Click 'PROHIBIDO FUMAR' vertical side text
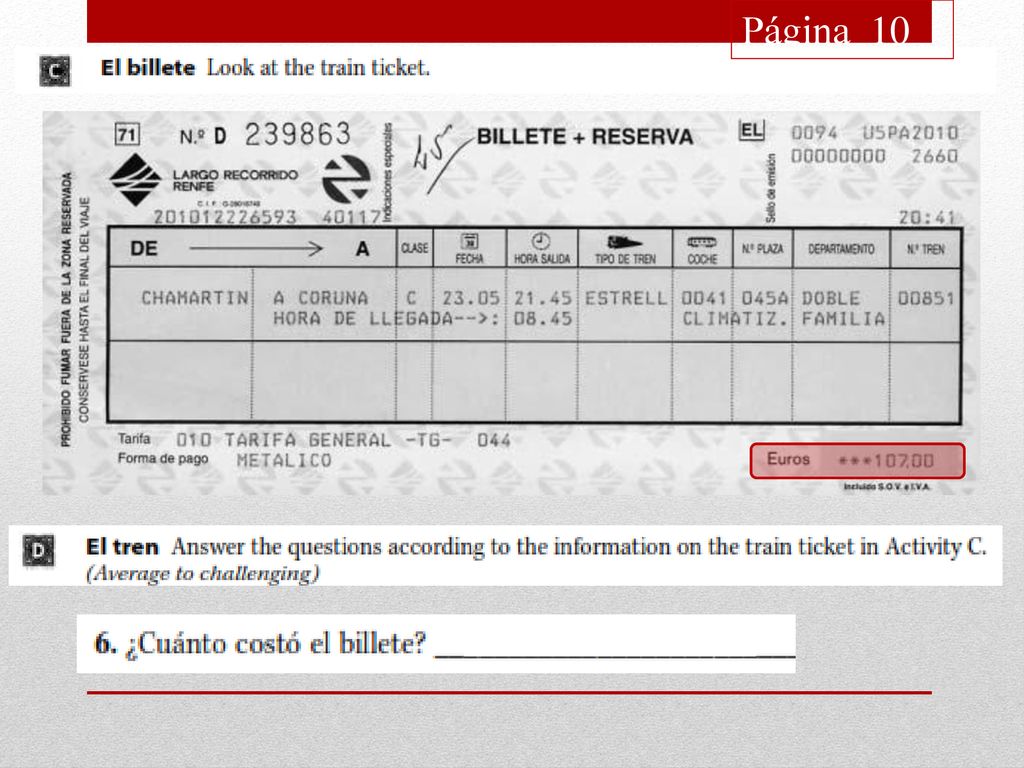The height and width of the screenshot is (768, 1024). 66,310
